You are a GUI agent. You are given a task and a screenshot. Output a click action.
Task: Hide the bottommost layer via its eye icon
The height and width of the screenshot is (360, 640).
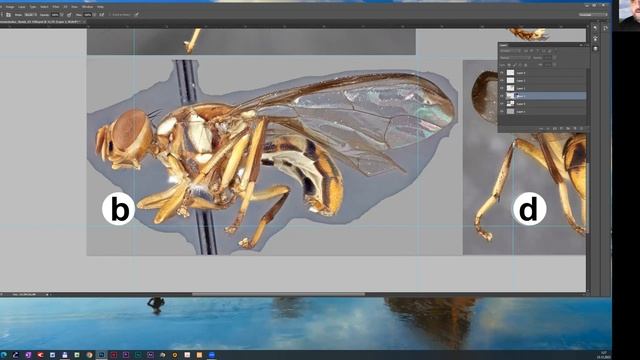click(501, 111)
